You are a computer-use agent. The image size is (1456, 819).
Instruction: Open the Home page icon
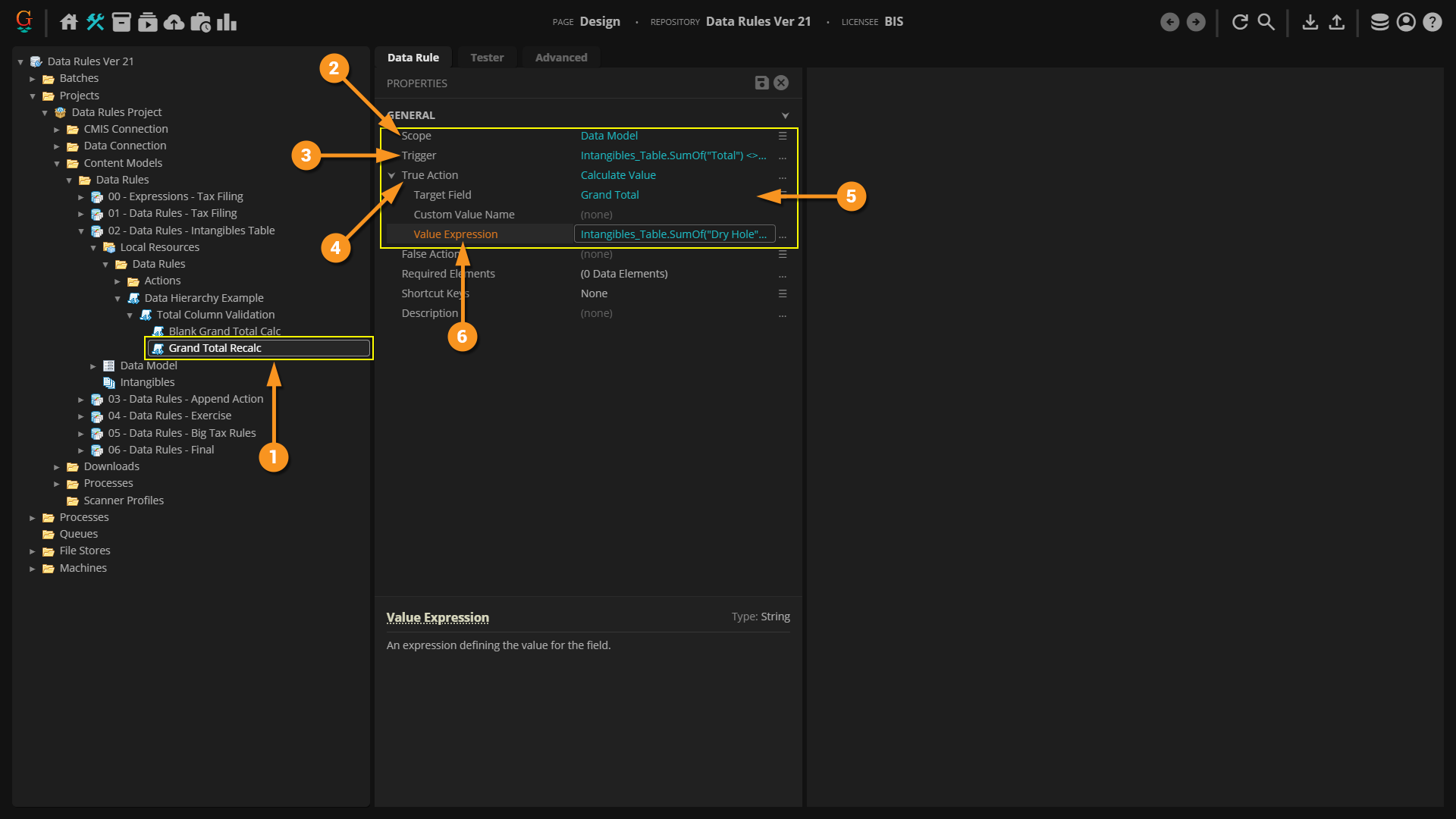tap(69, 22)
